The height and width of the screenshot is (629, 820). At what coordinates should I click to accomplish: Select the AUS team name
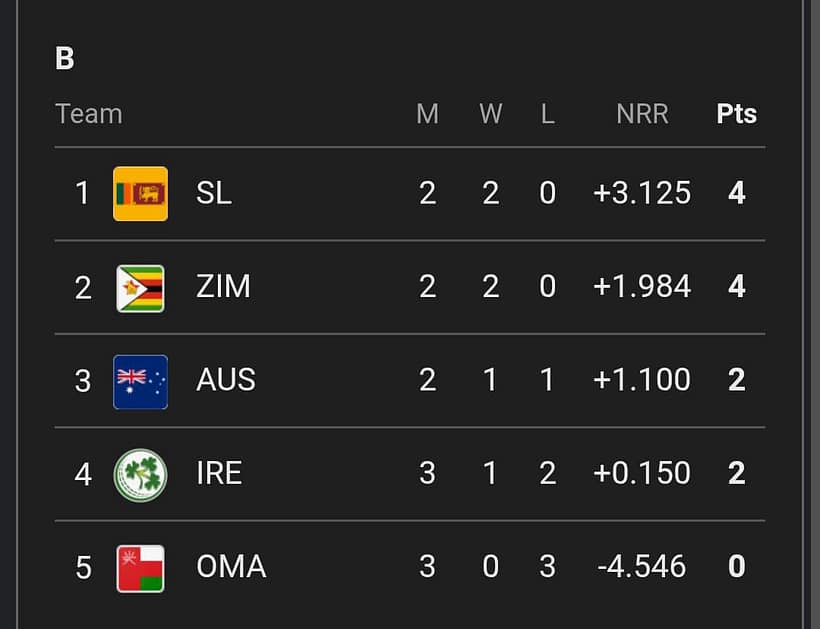pos(226,381)
